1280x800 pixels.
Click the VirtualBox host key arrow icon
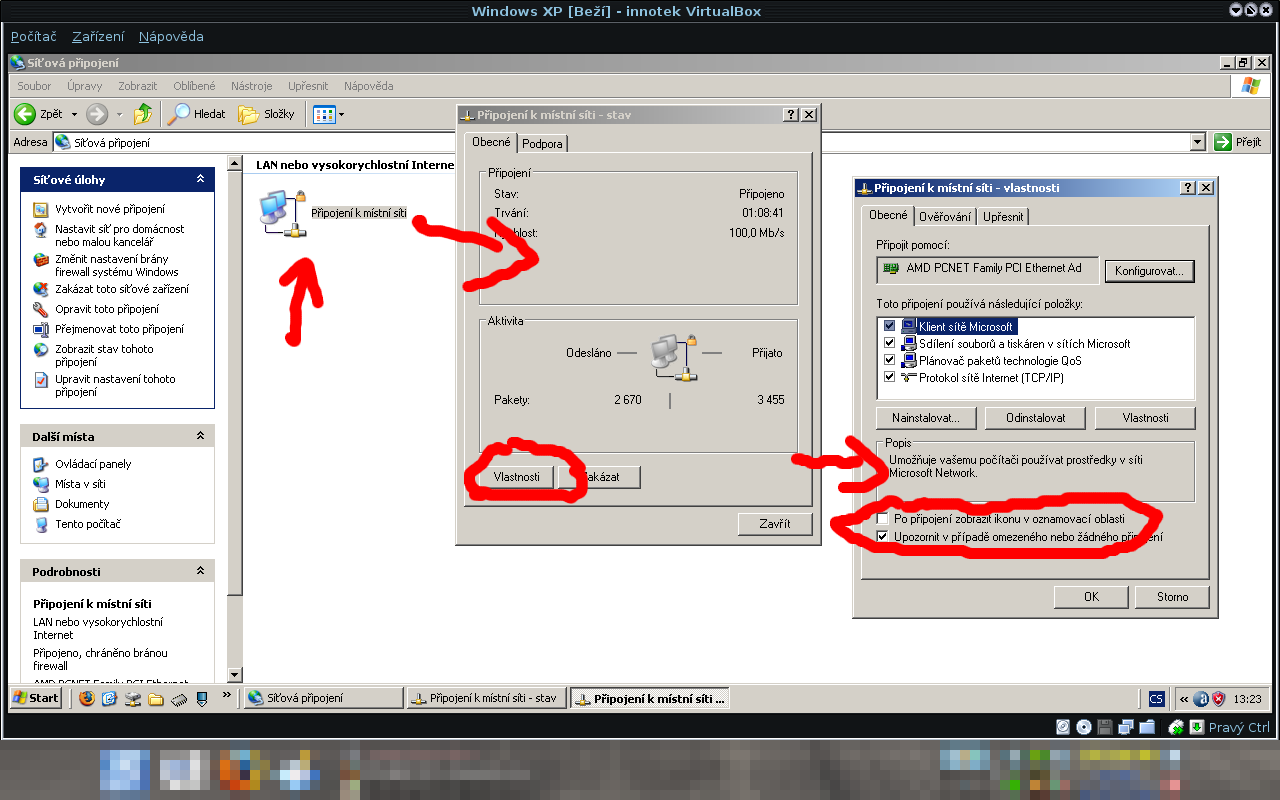pos(1196,727)
